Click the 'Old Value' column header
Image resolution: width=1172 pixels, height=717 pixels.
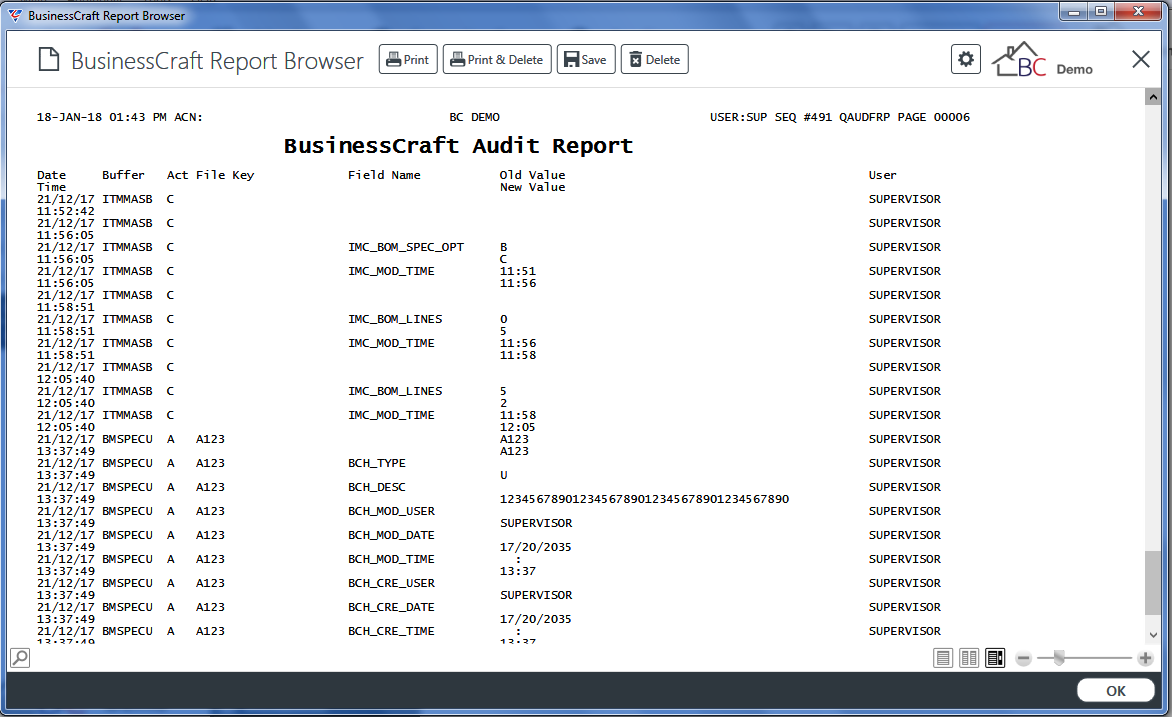click(x=532, y=175)
